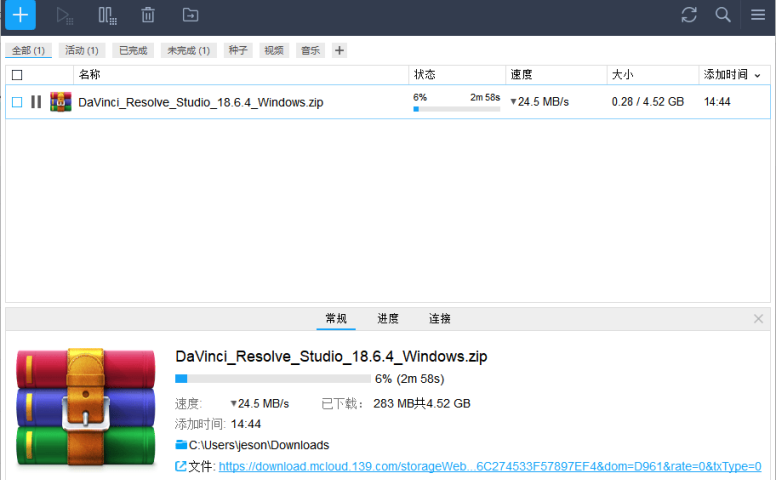
Task: Pause the DaVinci Resolve download row
Action: (x=36, y=102)
